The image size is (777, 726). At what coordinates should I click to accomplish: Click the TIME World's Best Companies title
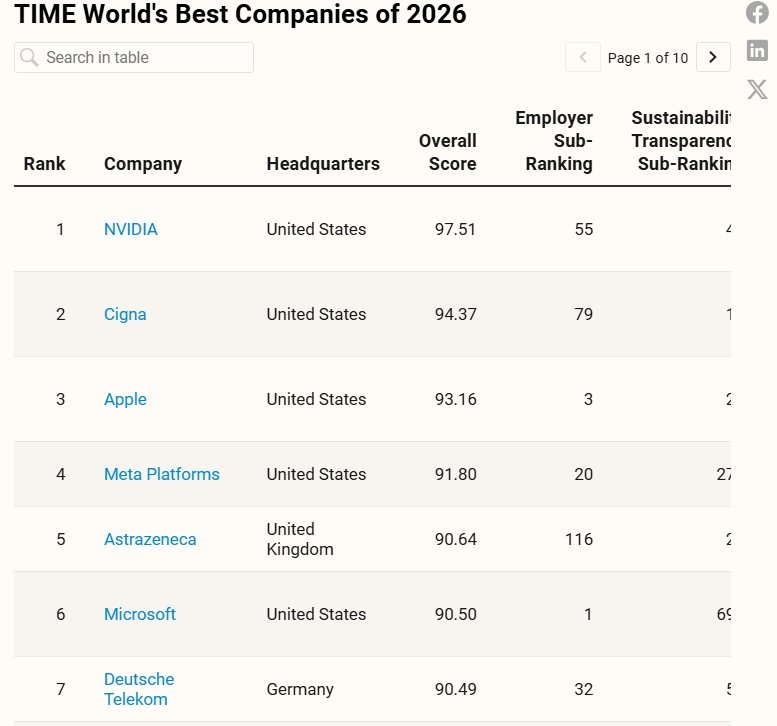[x=240, y=14]
